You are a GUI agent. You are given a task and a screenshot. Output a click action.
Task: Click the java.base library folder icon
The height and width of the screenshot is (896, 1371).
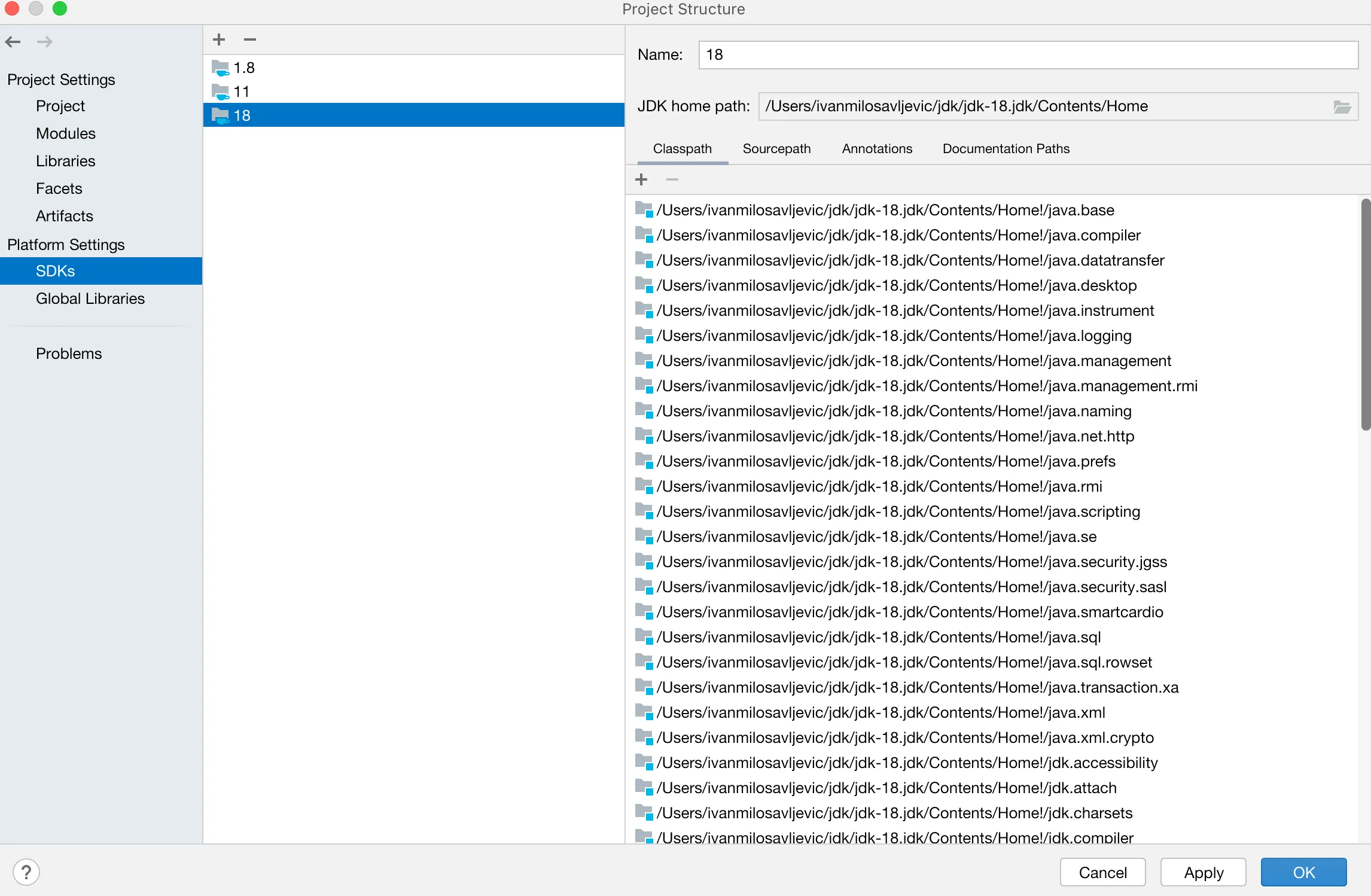(644, 210)
